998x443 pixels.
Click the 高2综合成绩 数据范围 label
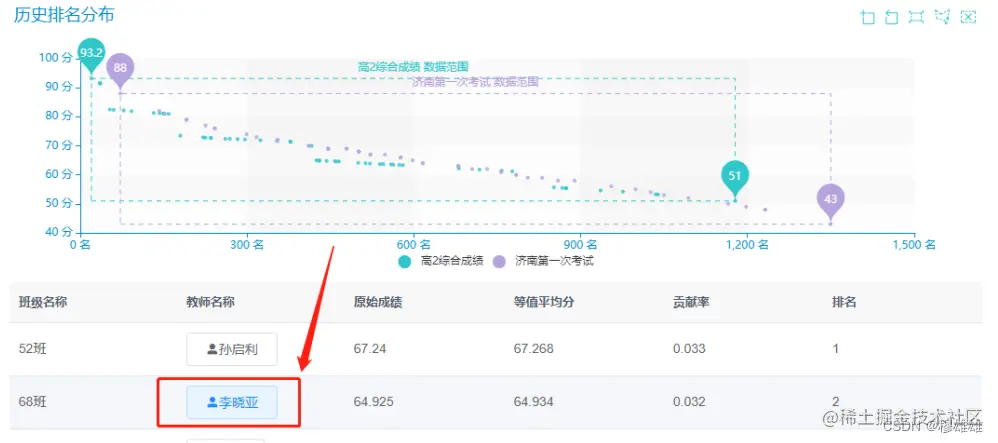coord(413,67)
